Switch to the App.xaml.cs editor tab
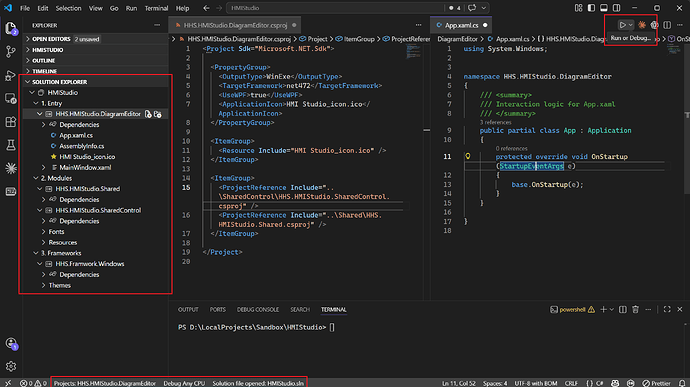Viewport: 690px width, 387px height. coord(461,25)
